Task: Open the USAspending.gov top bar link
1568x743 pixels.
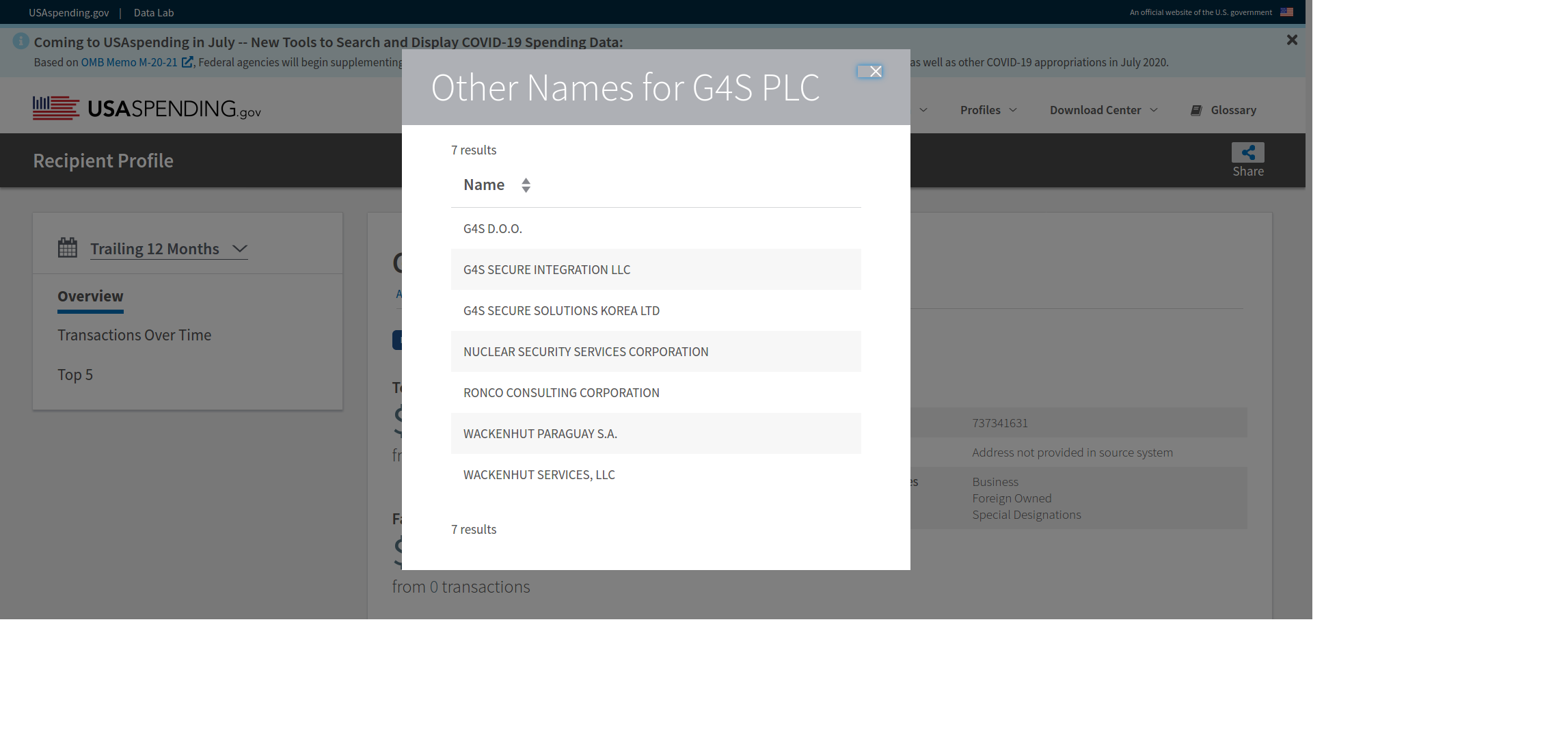Action: [x=69, y=12]
